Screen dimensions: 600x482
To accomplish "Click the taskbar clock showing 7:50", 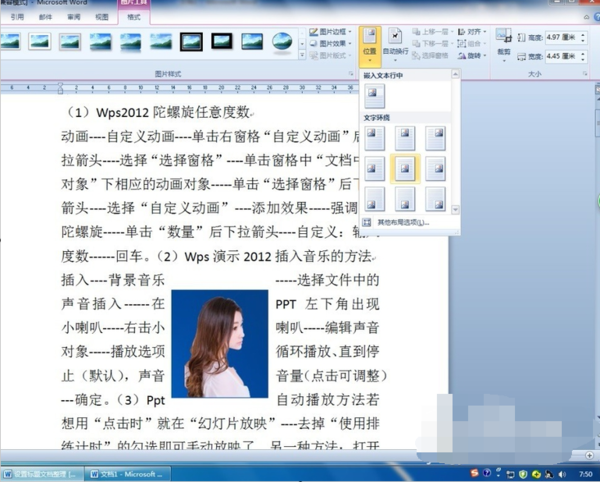I will (x=585, y=474).
